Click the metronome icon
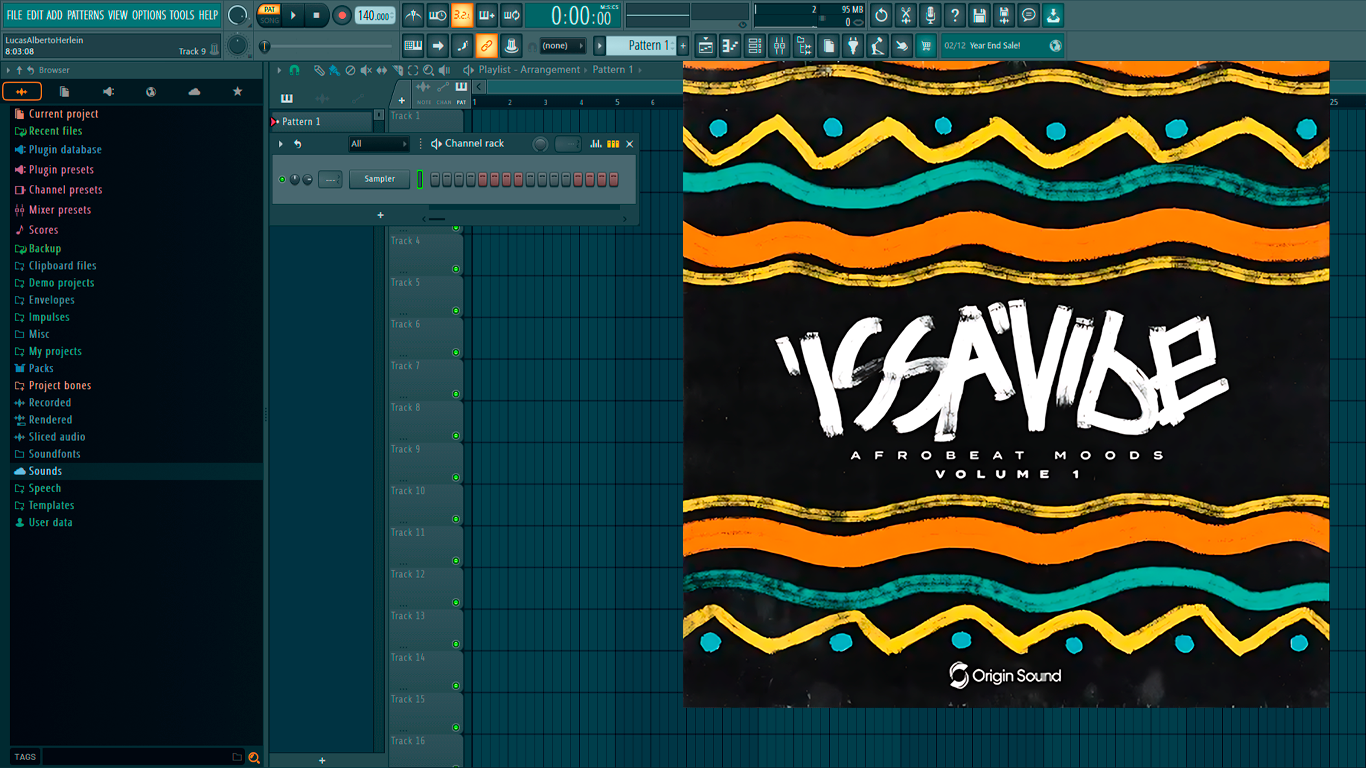Screen dimensions: 1366x768 click(x=413, y=15)
